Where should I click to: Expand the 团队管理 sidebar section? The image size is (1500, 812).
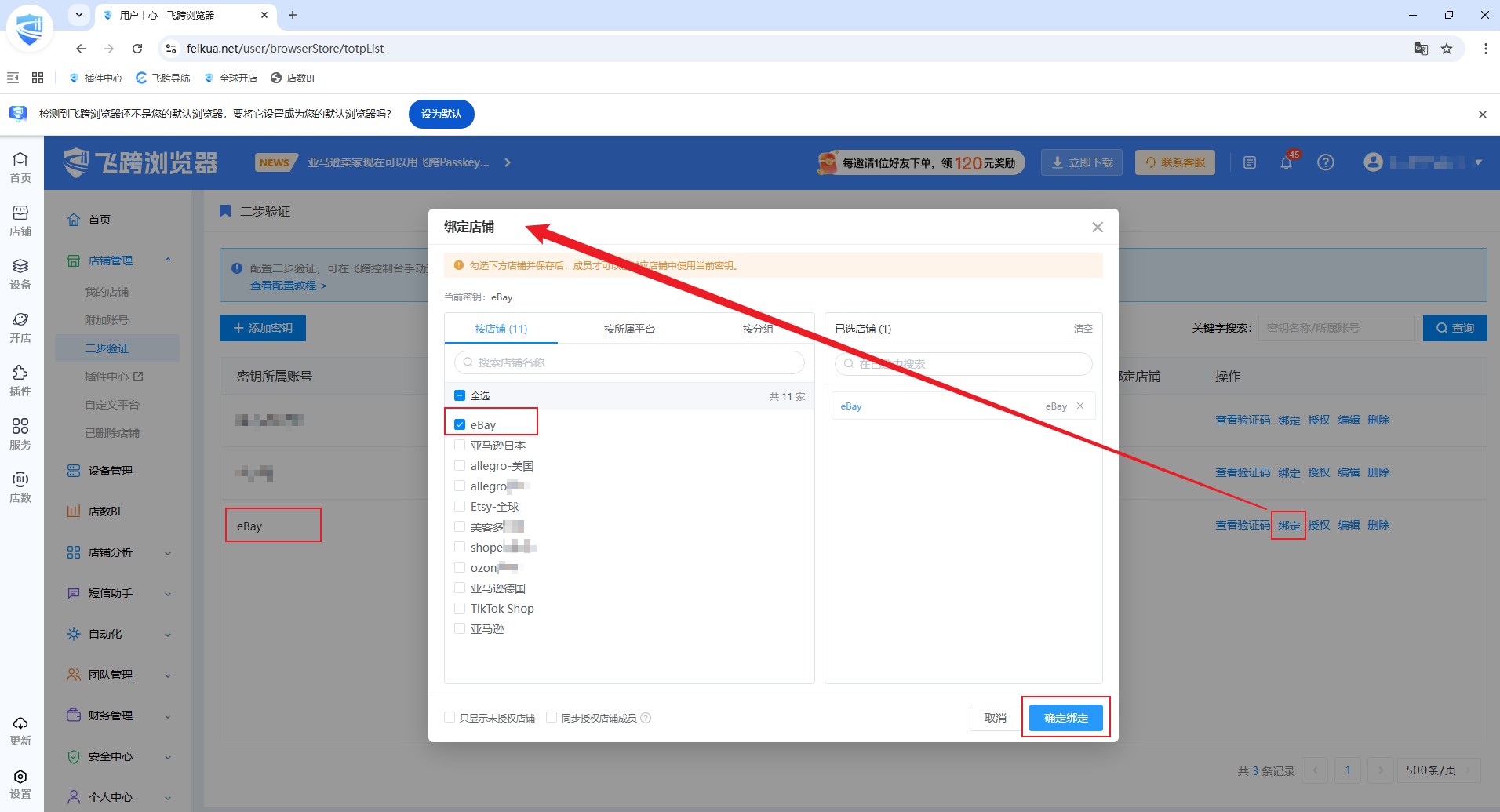point(168,675)
